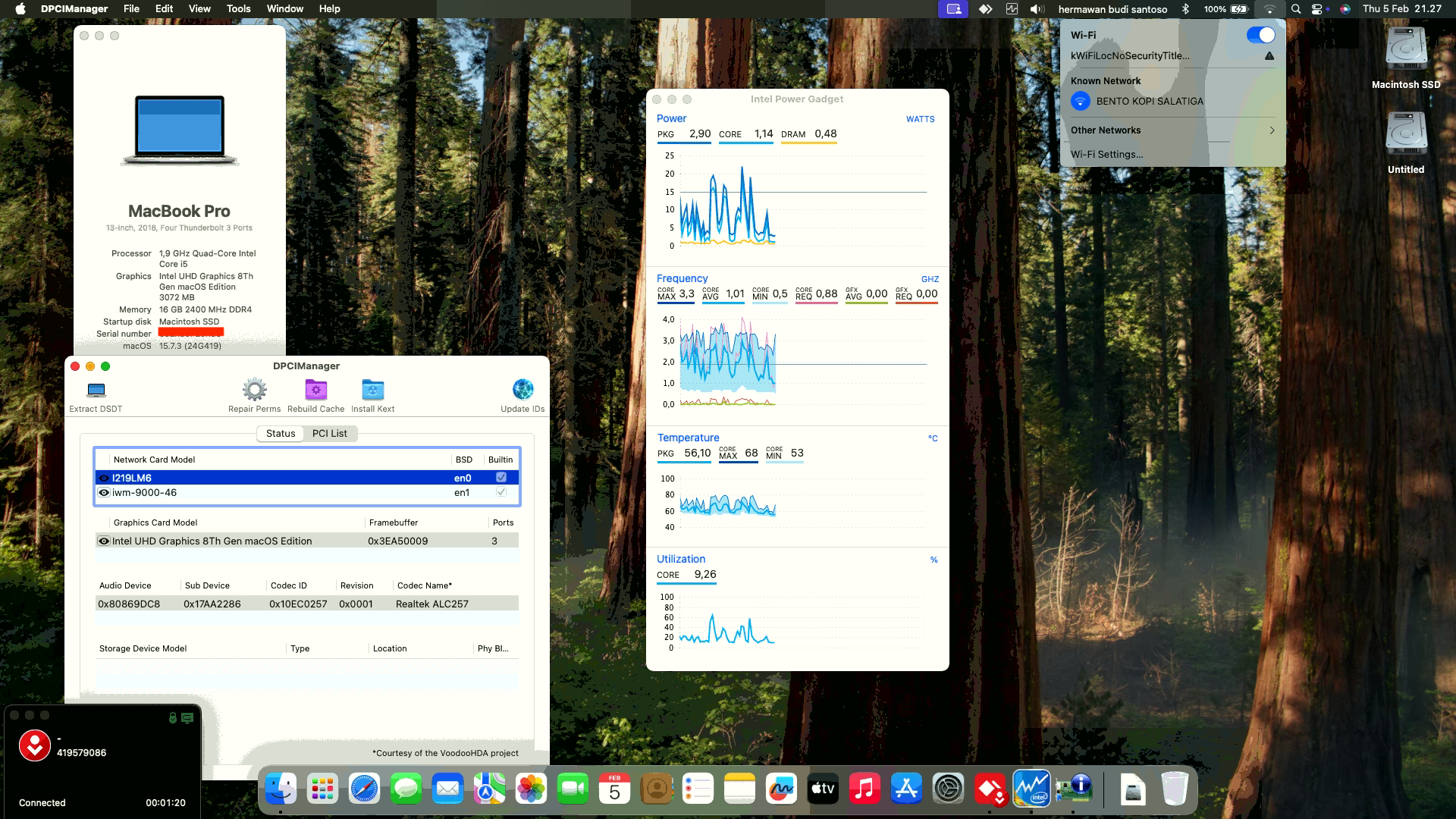This screenshot has height=819, width=1456.
Task: Open Install Kext folder icon
Action: coord(372,390)
